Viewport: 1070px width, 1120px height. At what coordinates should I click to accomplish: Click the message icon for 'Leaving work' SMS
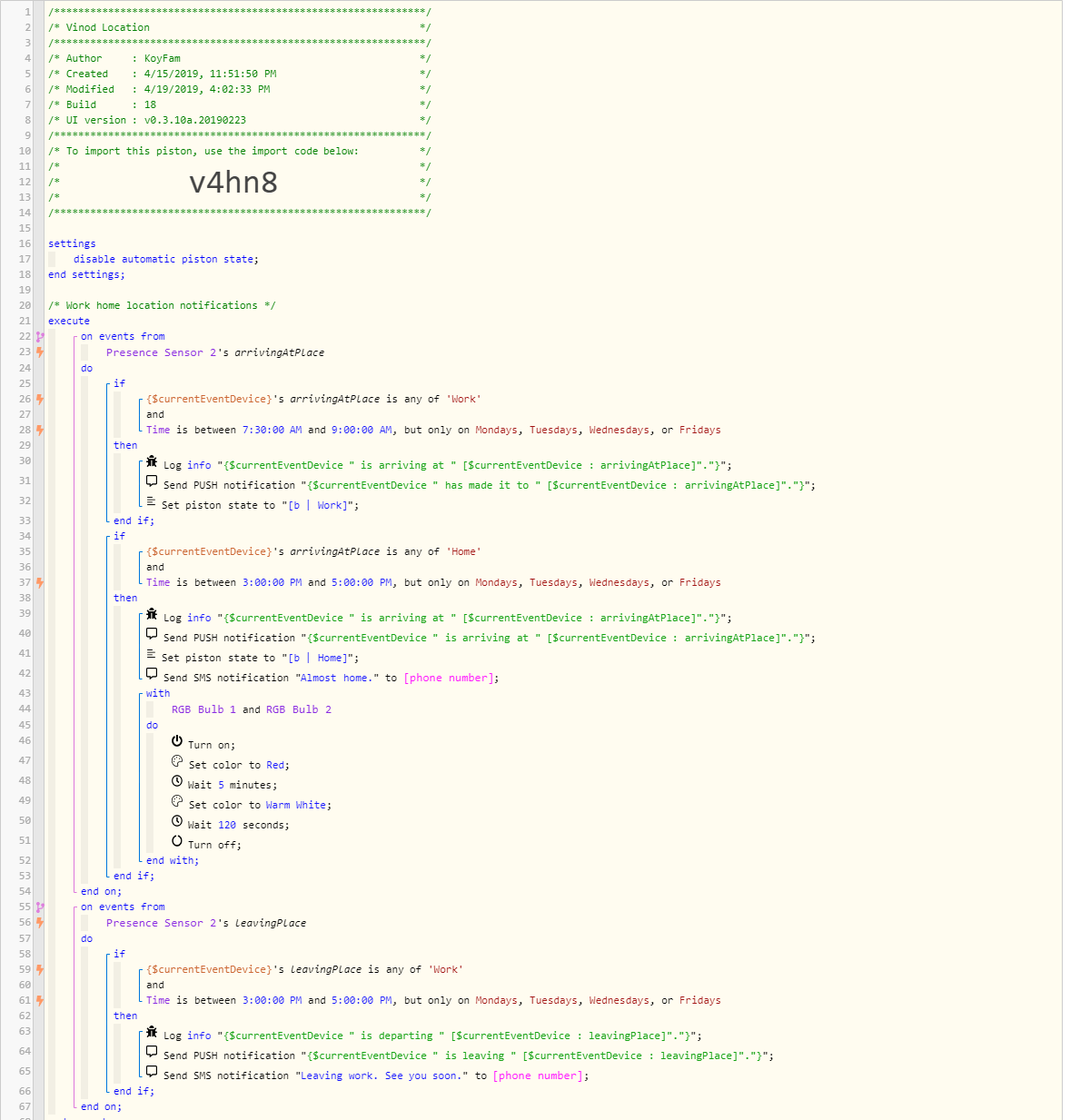click(152, 1072)
